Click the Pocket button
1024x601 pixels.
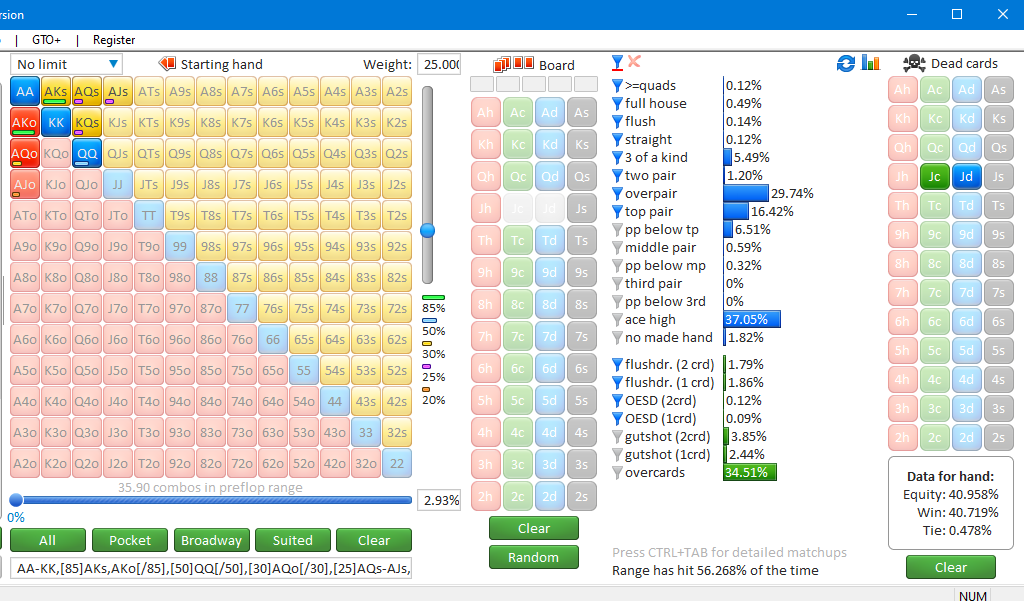click(130, 540)
